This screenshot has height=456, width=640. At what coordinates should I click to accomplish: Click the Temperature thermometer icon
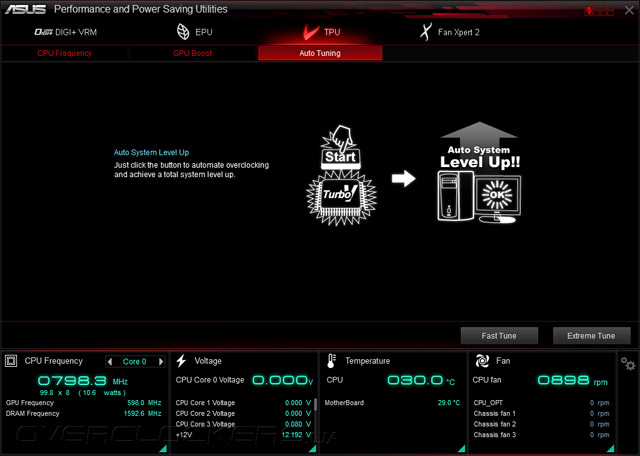point(331,361)
